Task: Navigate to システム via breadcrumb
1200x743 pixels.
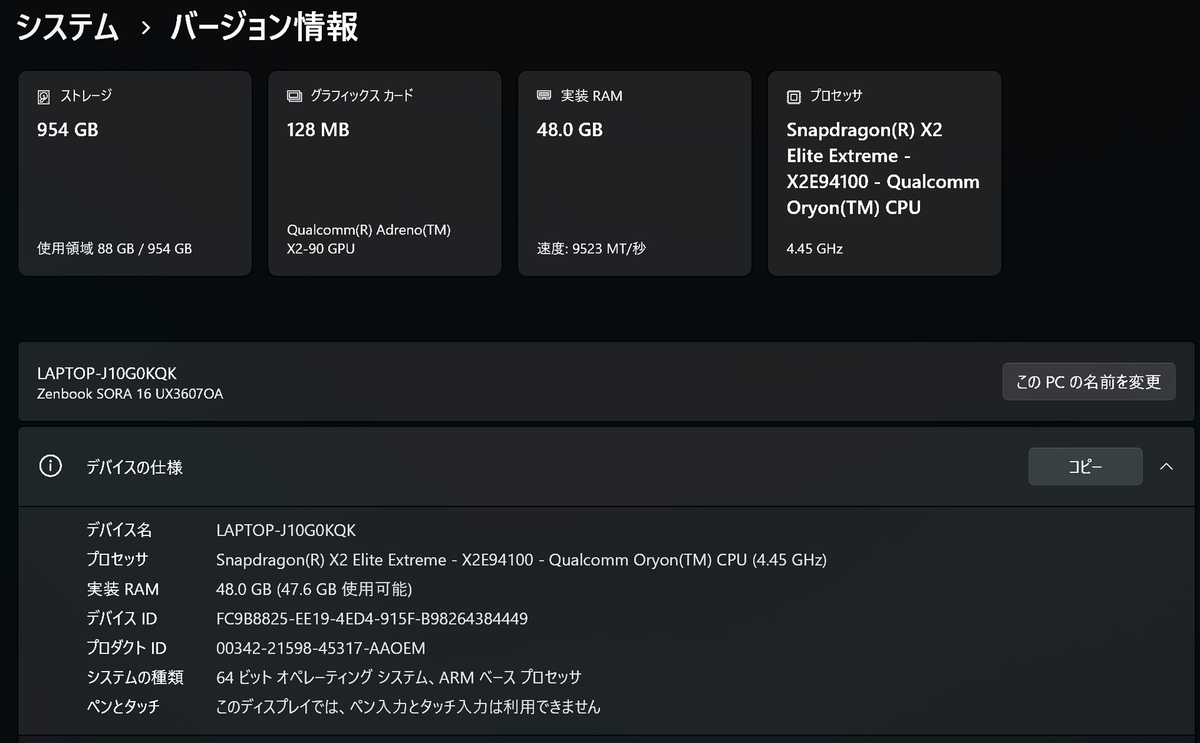Action: tap(65, 27)
